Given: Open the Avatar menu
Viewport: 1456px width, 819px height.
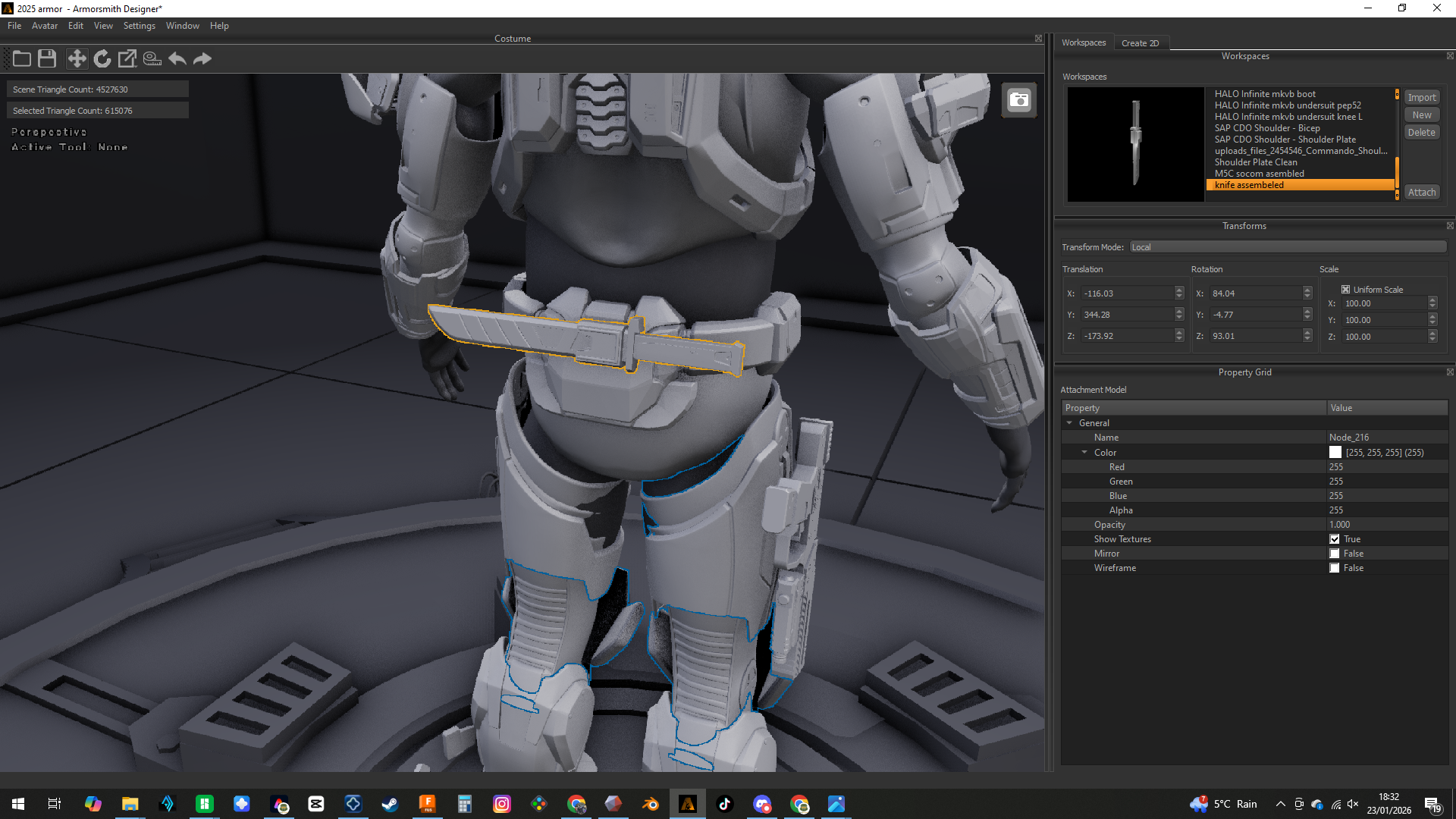Looking at the screenshot, I should (44, 25).
